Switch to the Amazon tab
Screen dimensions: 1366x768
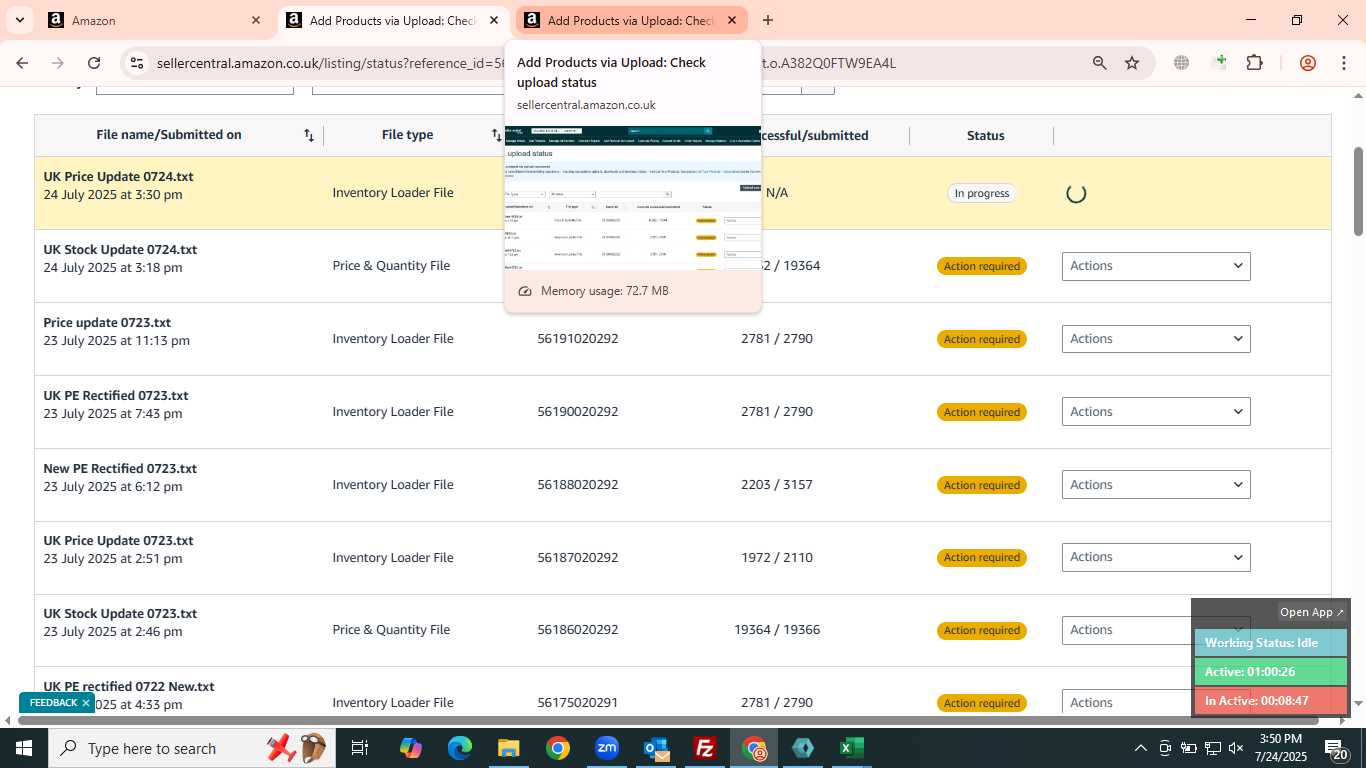[x=150, y=20]
